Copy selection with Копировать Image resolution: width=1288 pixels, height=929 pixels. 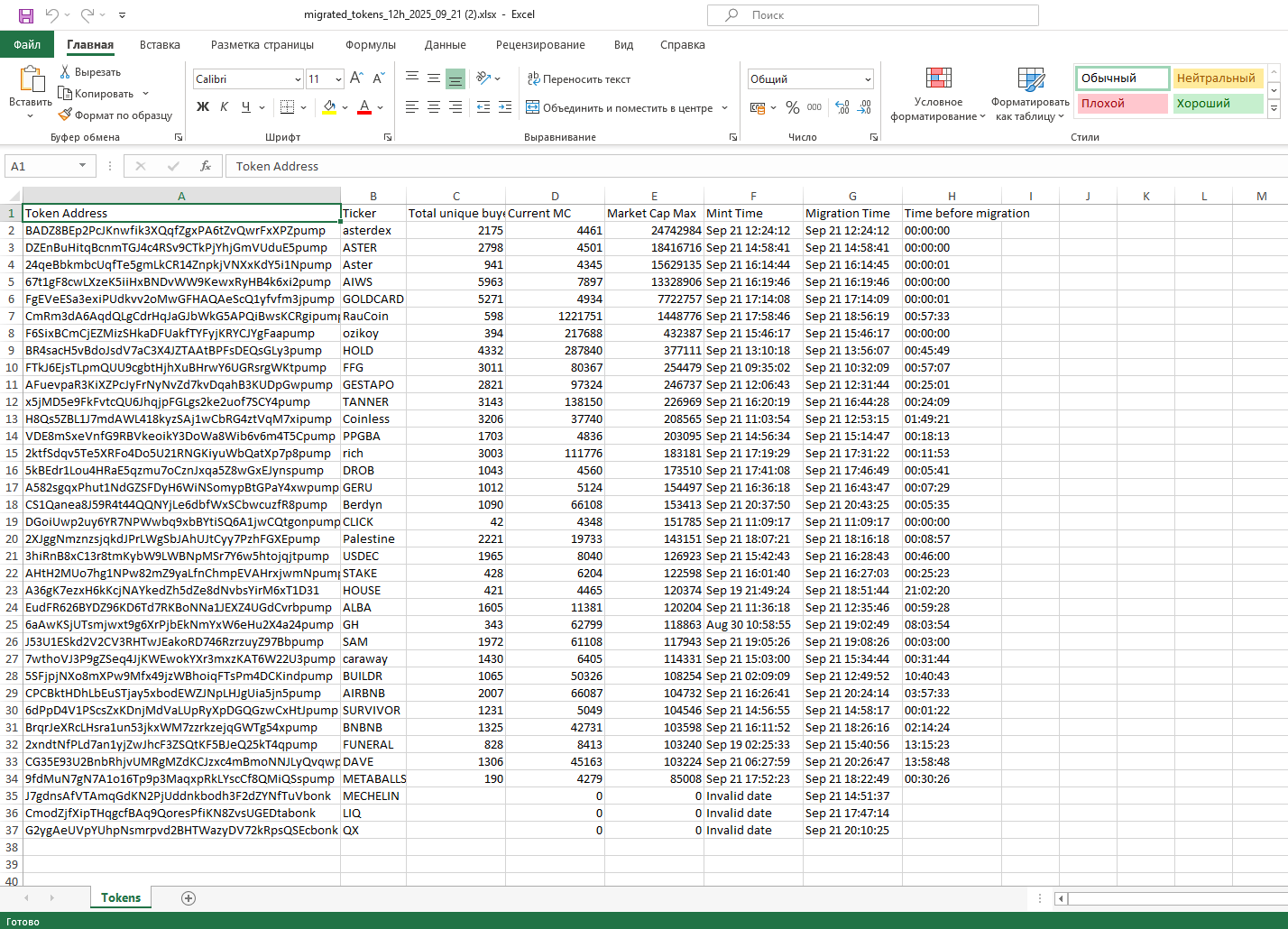click(x=97, y=94)
